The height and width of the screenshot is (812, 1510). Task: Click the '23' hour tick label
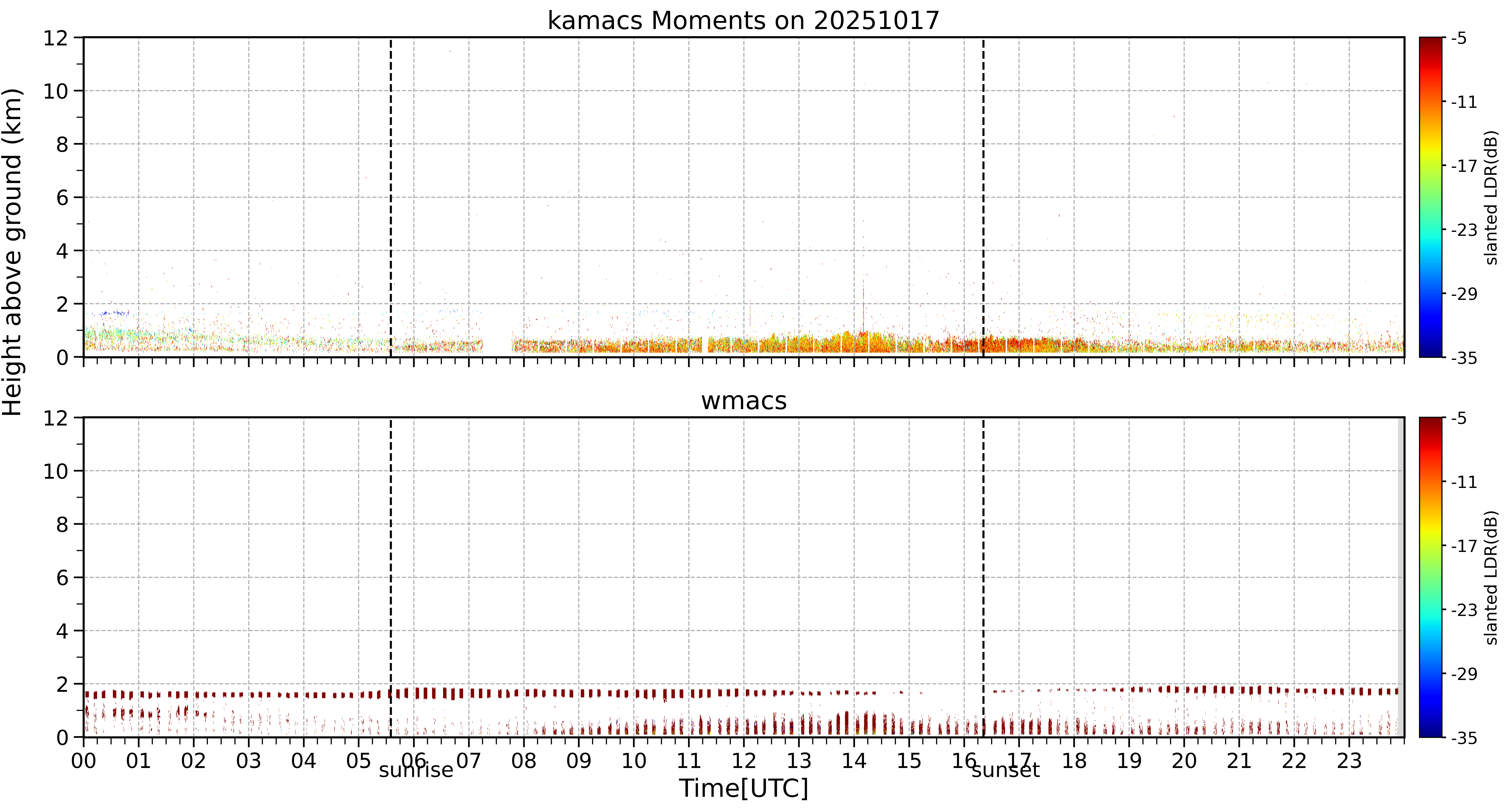pos(1349,761)
